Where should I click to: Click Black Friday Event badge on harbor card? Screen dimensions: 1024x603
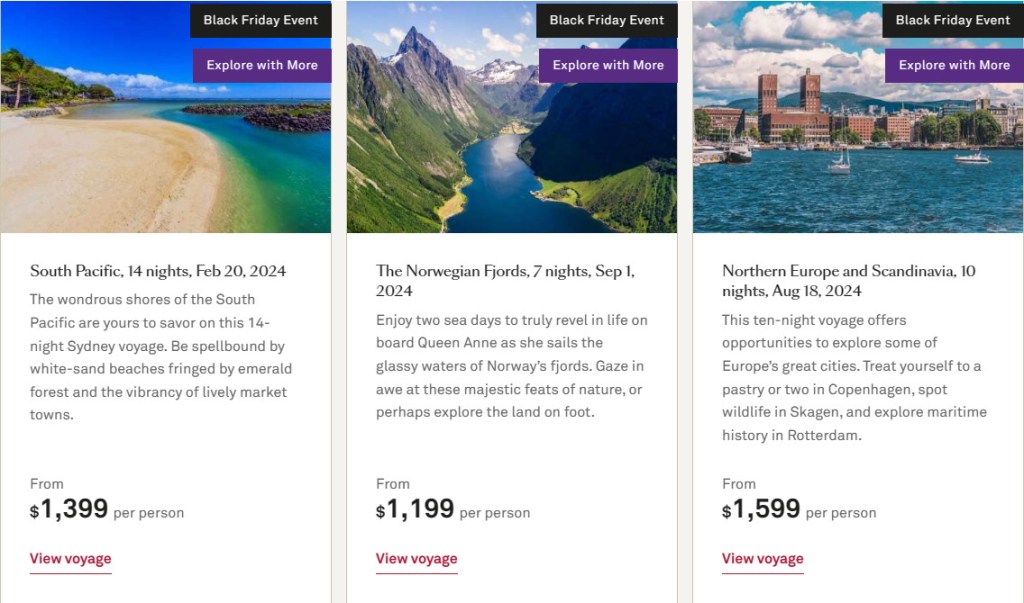(x=952, y=20)
